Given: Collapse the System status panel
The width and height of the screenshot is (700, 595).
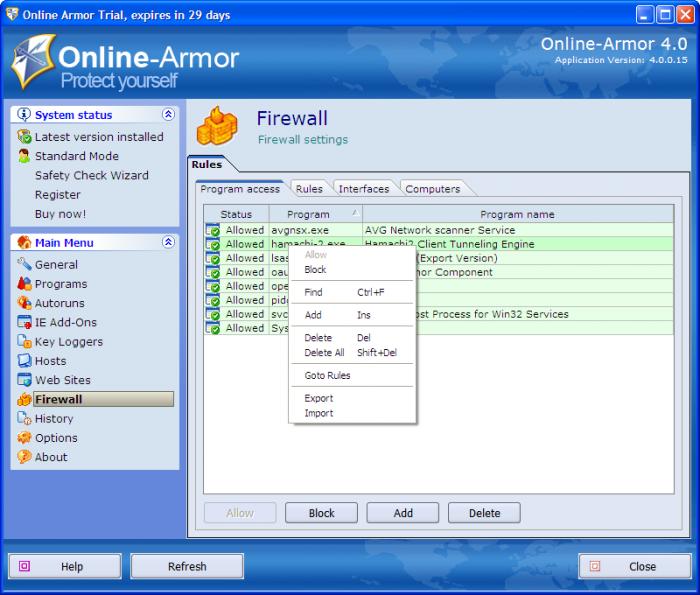Looking at the screenshot, I should 168,114.
